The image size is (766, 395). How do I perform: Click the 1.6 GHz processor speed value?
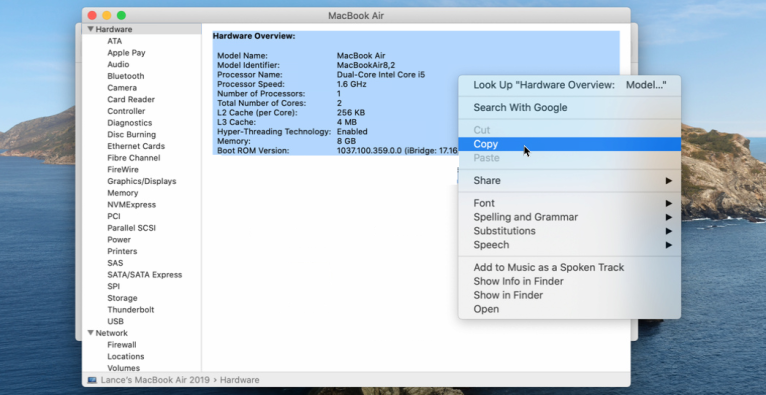coord(352,84)
